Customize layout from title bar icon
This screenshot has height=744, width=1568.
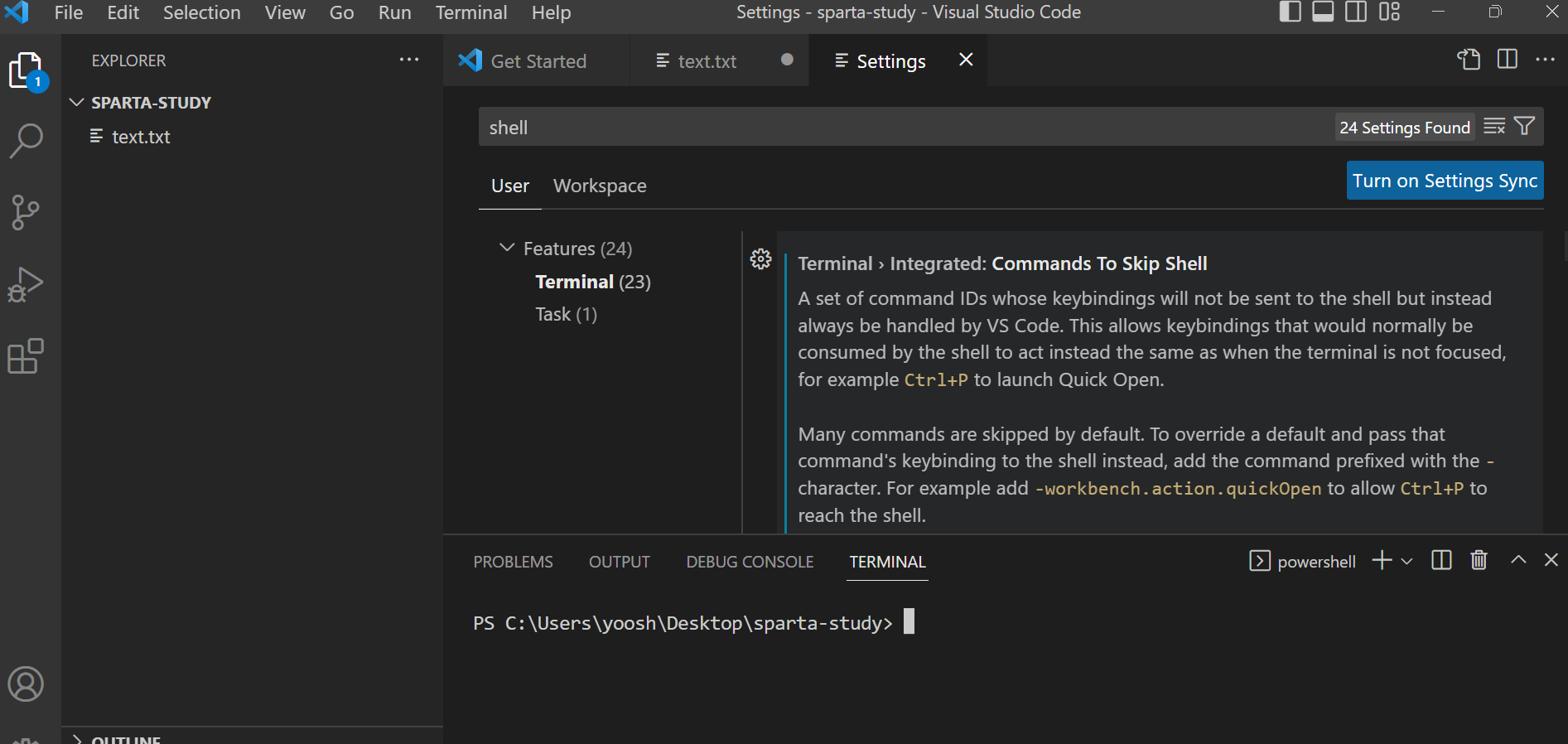tap(1389, 12)
